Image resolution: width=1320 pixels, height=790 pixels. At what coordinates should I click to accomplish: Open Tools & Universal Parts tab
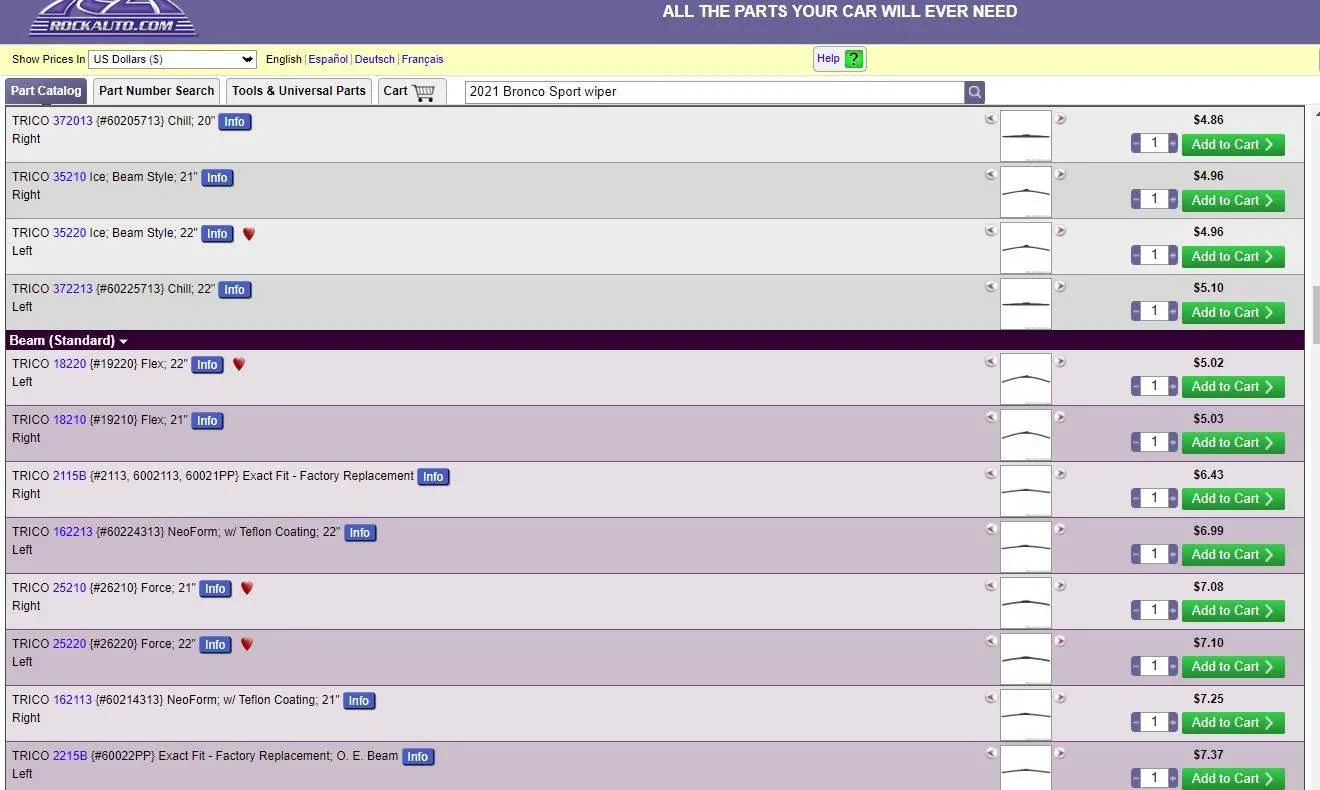click(x=298, y=91)
